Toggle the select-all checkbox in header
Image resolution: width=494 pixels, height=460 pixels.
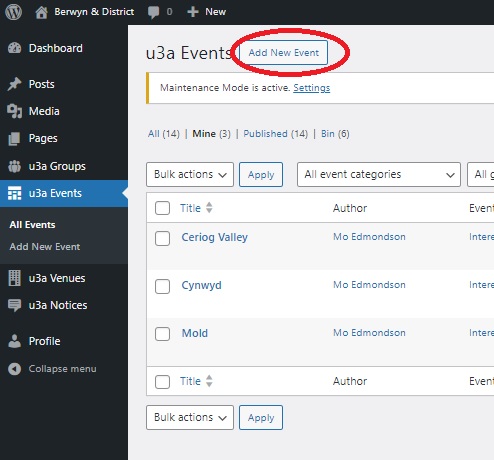point(162,208)
